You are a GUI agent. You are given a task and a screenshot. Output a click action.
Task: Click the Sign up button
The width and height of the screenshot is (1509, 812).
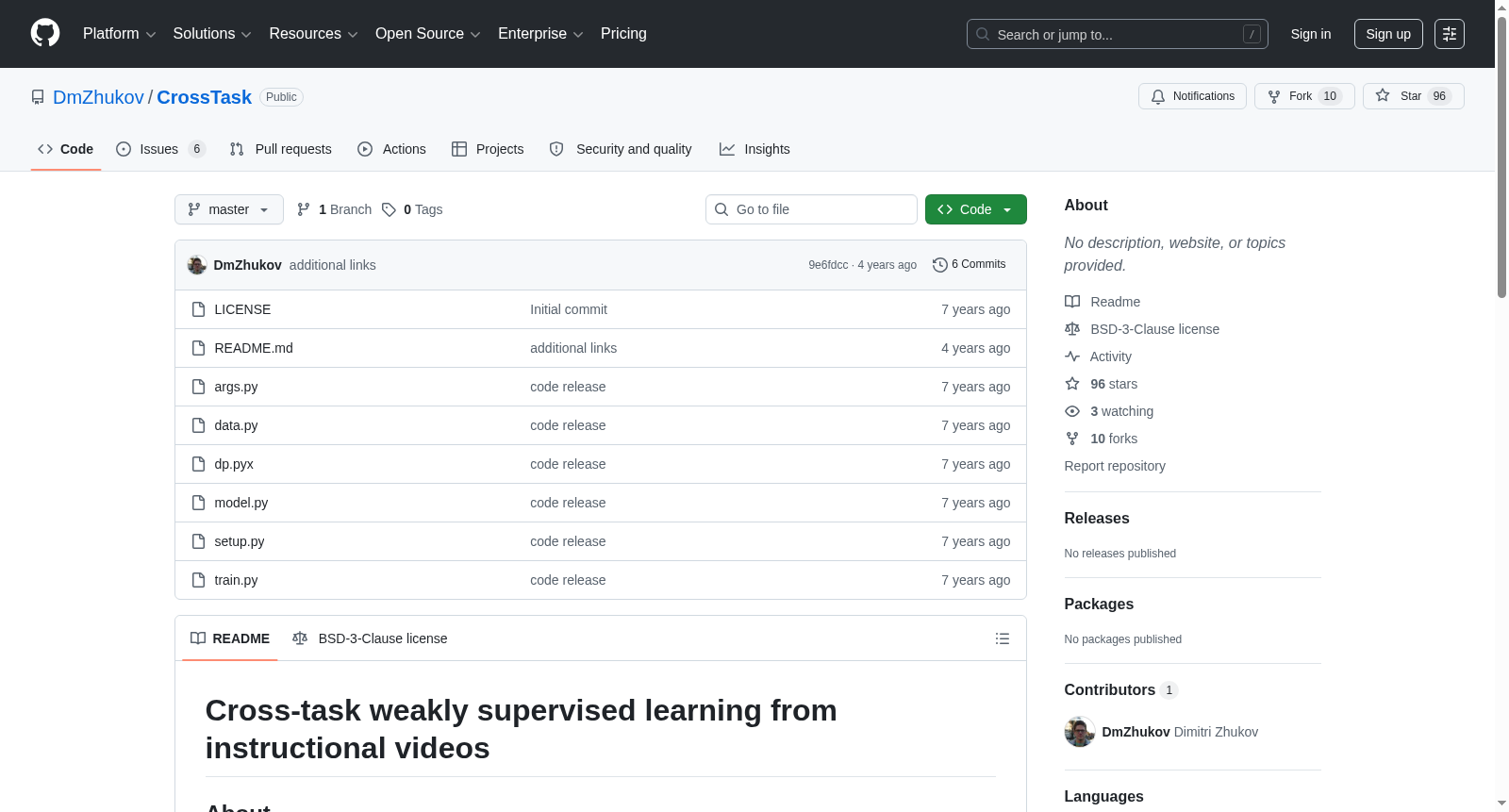[x=1388, y=34]
